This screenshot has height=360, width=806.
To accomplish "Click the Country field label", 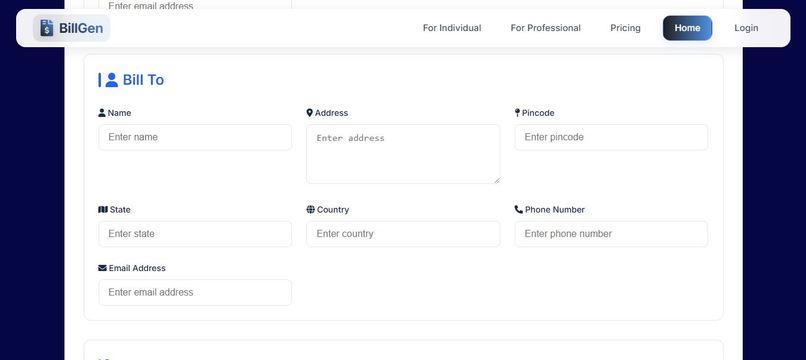I will click(333, 209).
